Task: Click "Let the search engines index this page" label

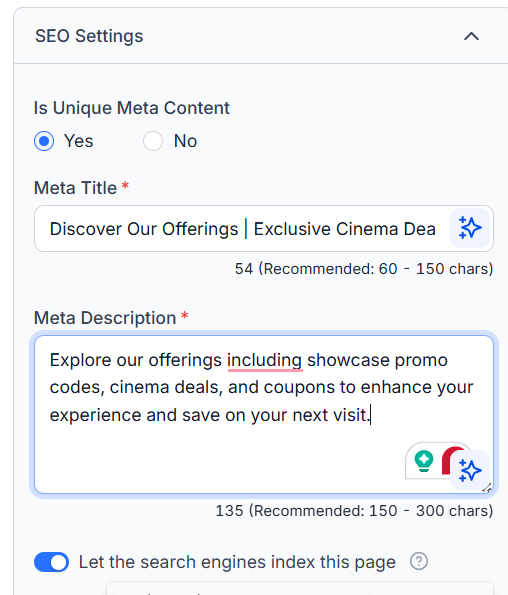Action: click(x=237, y=562)
